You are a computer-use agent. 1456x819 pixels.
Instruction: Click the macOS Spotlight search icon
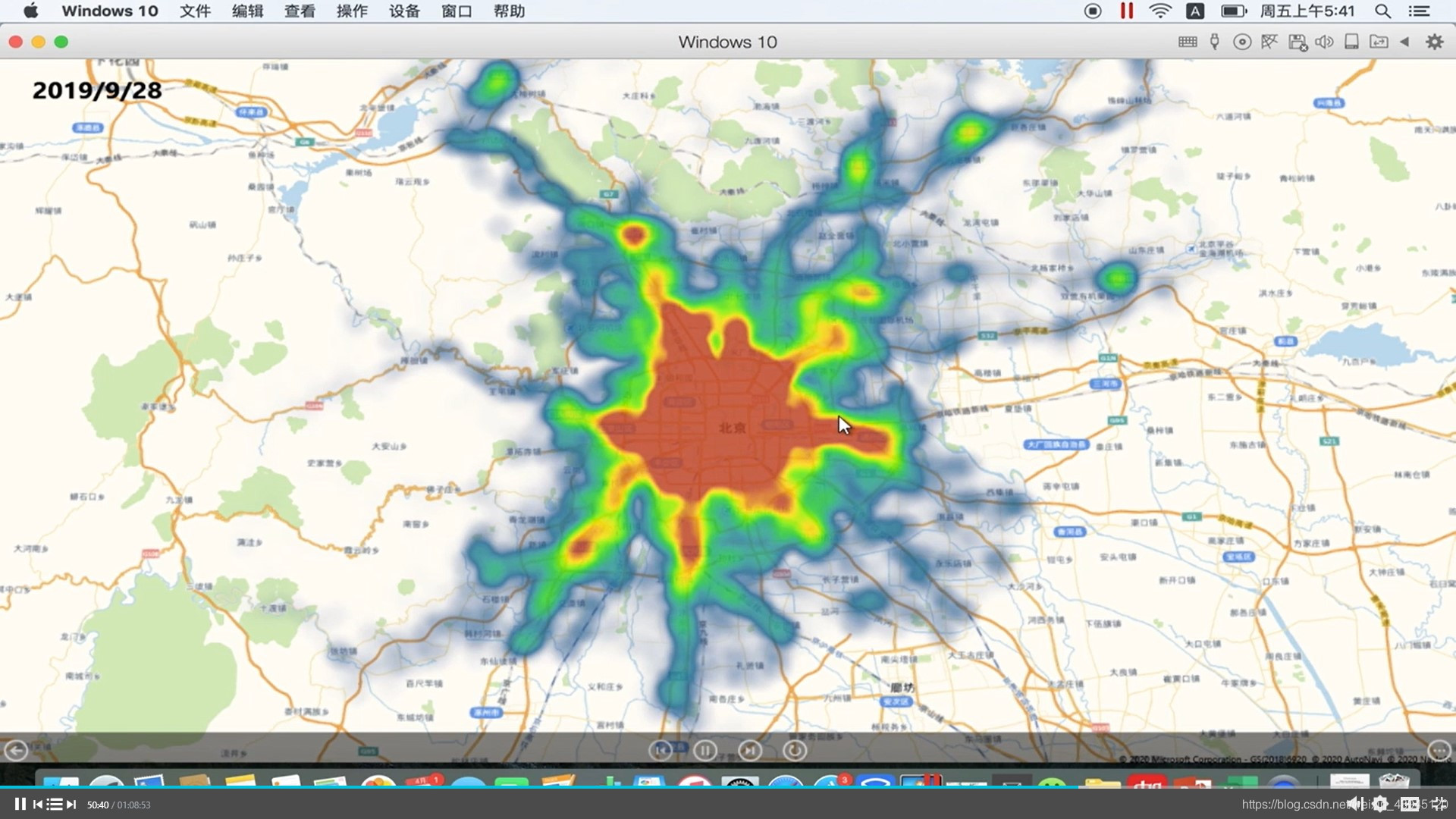tap(1382, 11)
